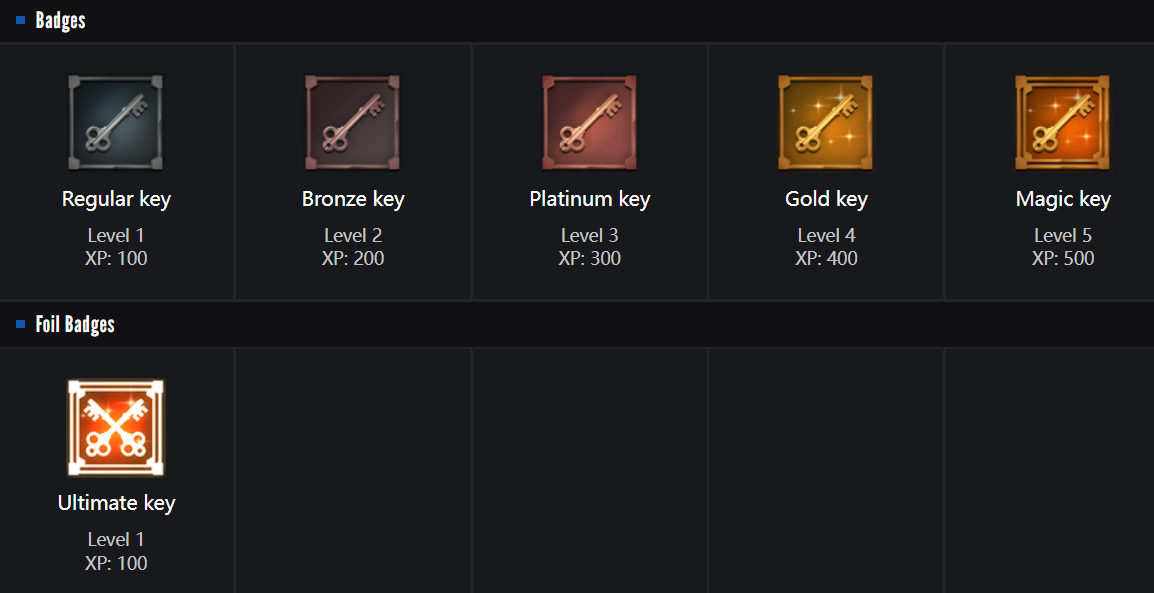Click the Badges section header
The height and width of the screenshot is (593, 1154).
pos(61,20)
